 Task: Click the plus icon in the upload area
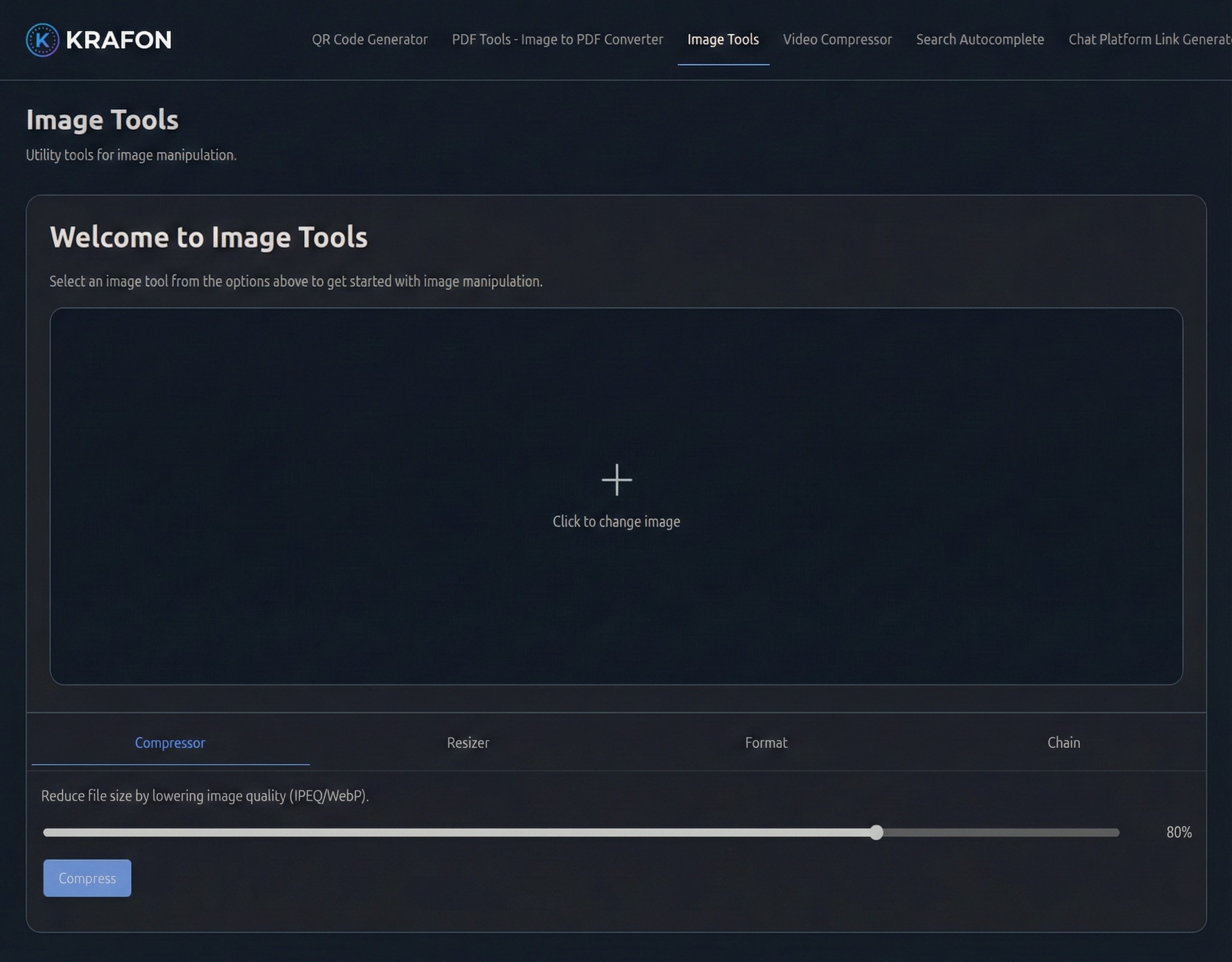point(617,480)
